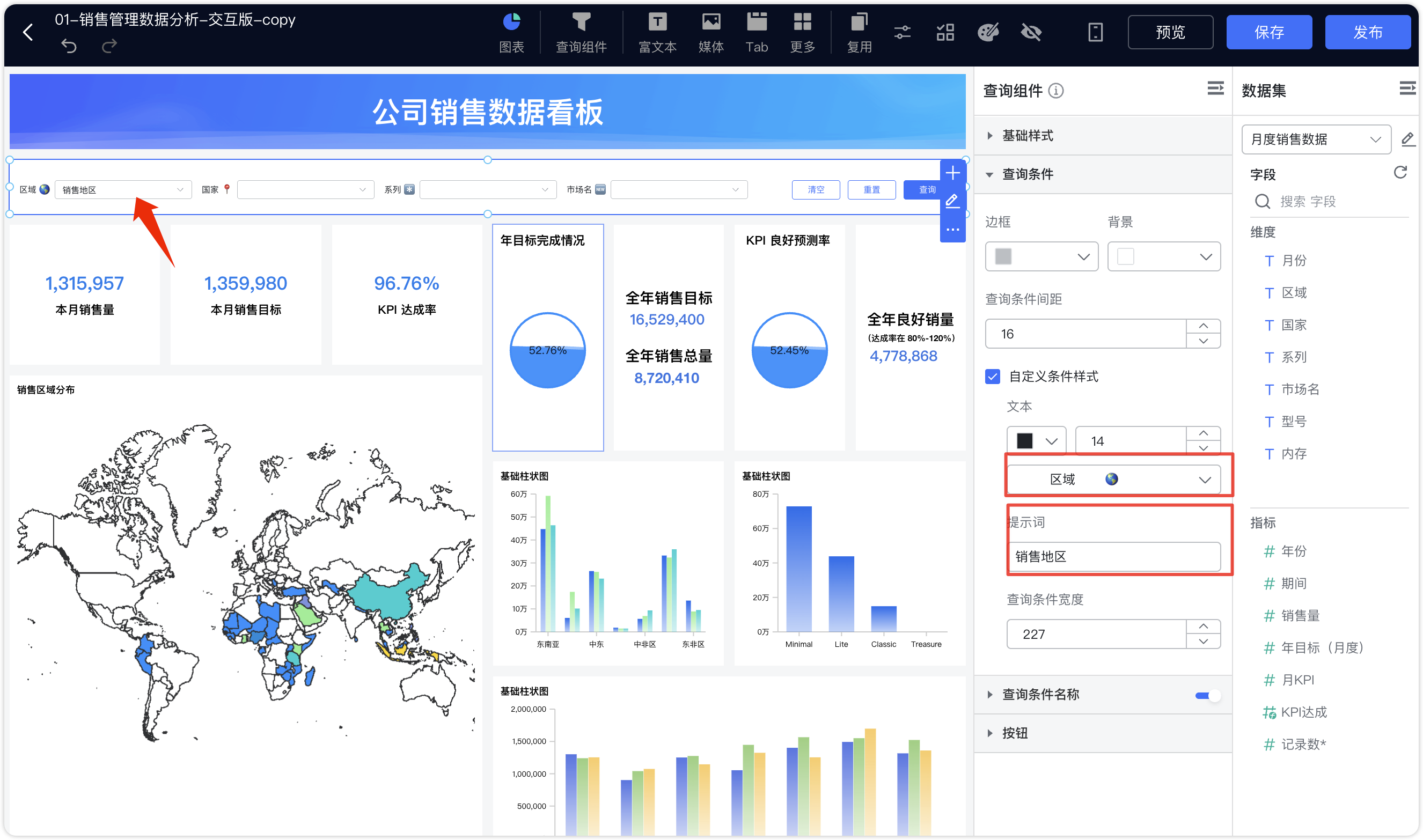The image size is (1423, 840).
Task: Refresh the 字段 list
Action: coord(1400,173)
